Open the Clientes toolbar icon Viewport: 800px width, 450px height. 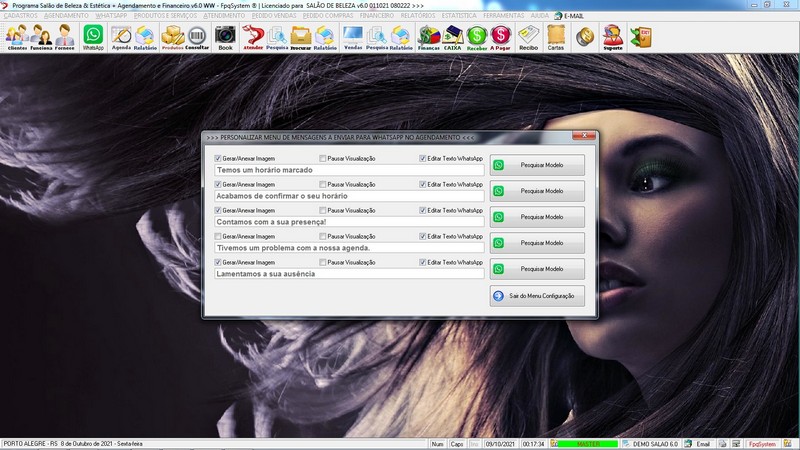pyautogui.click(x=17, y=37)
